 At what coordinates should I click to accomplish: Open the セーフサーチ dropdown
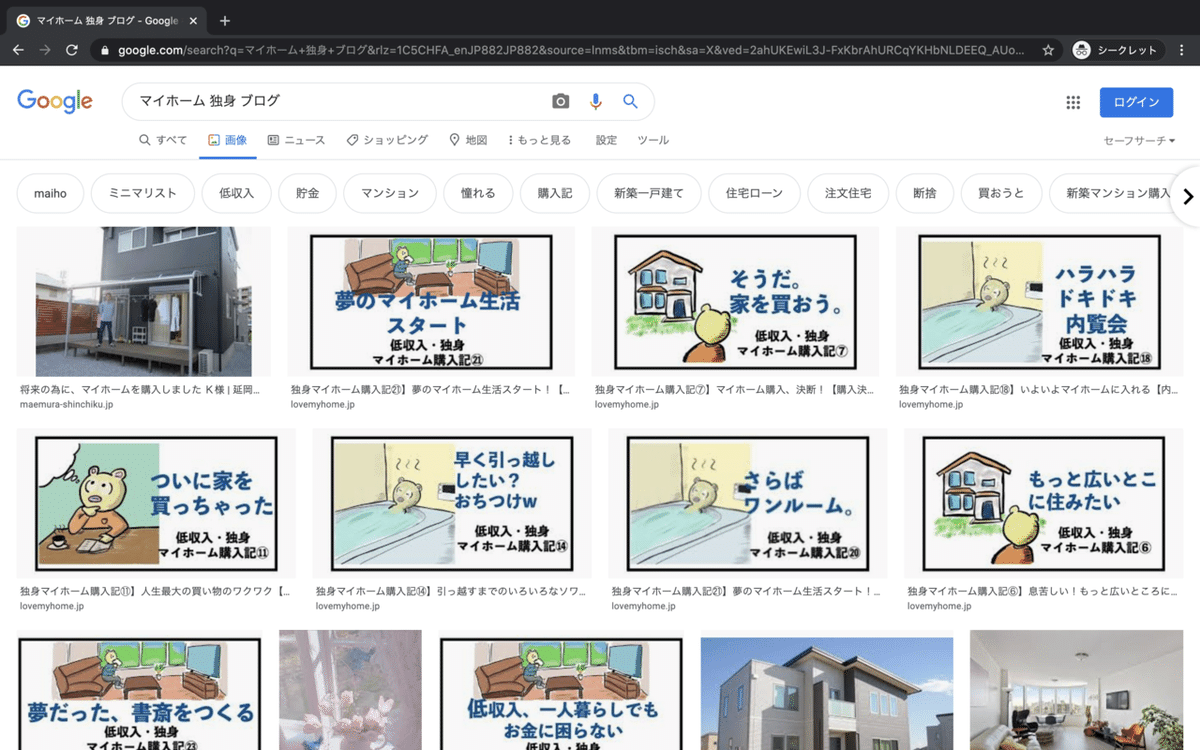point(1140,140)
